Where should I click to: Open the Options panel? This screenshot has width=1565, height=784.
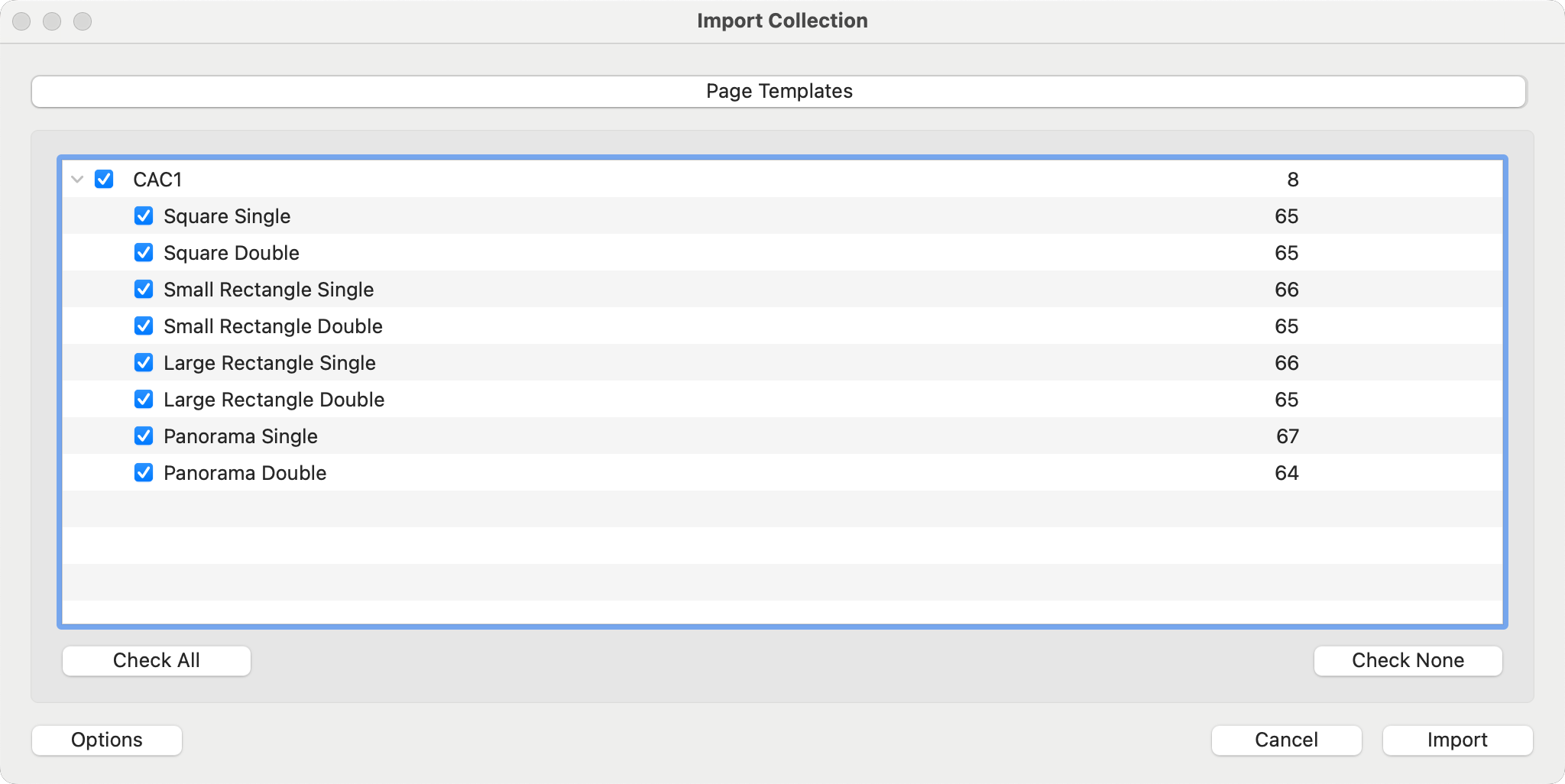pyautogui.click(x=107, y=740)
